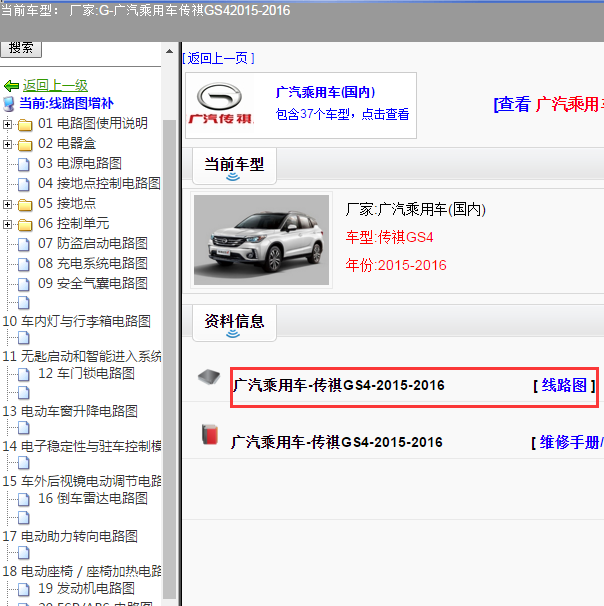Click the 年份:2015-2016 text
Screen dimensions: 604x606
[x=396, y=266]
